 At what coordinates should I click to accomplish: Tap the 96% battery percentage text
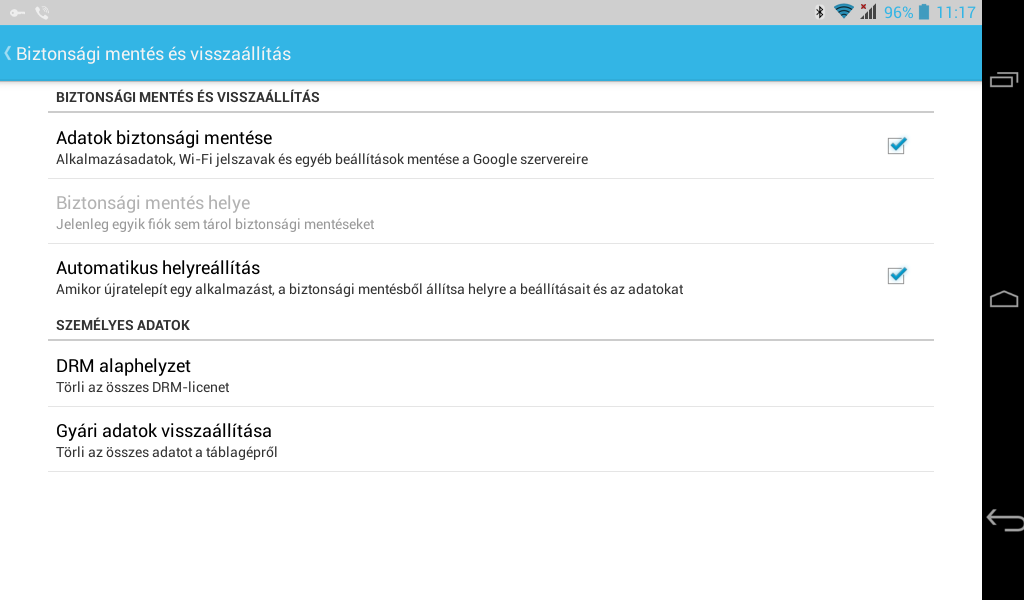(899, 12)
